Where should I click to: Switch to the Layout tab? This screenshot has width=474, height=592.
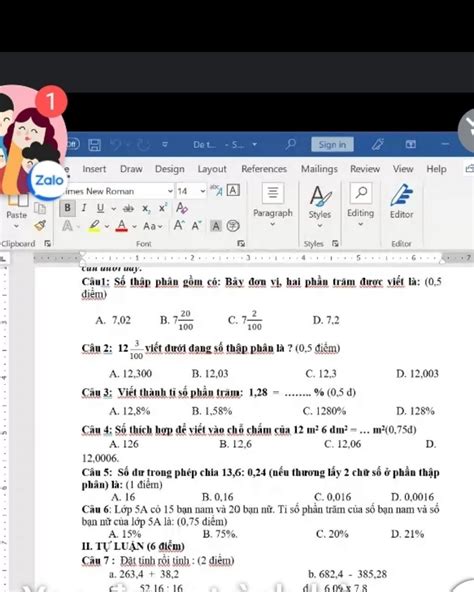pyautogui.click(x=212, y=169)
